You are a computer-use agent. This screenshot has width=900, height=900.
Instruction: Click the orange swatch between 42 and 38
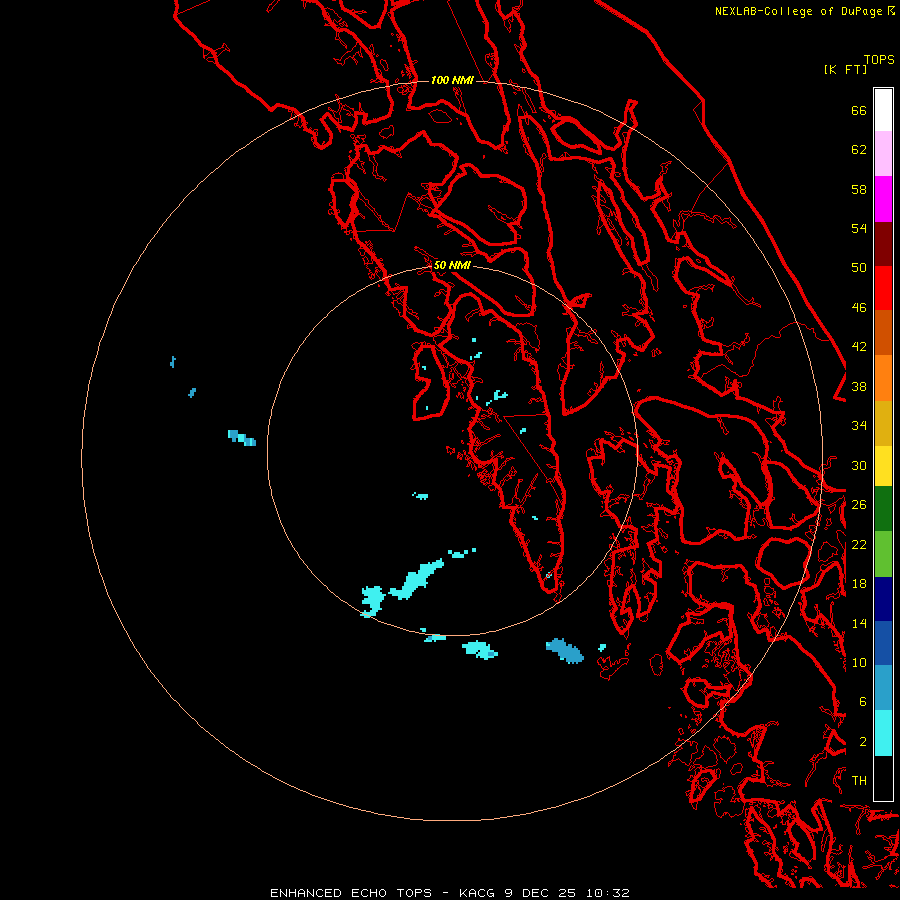pyautogui.click(x=883, y=378)
